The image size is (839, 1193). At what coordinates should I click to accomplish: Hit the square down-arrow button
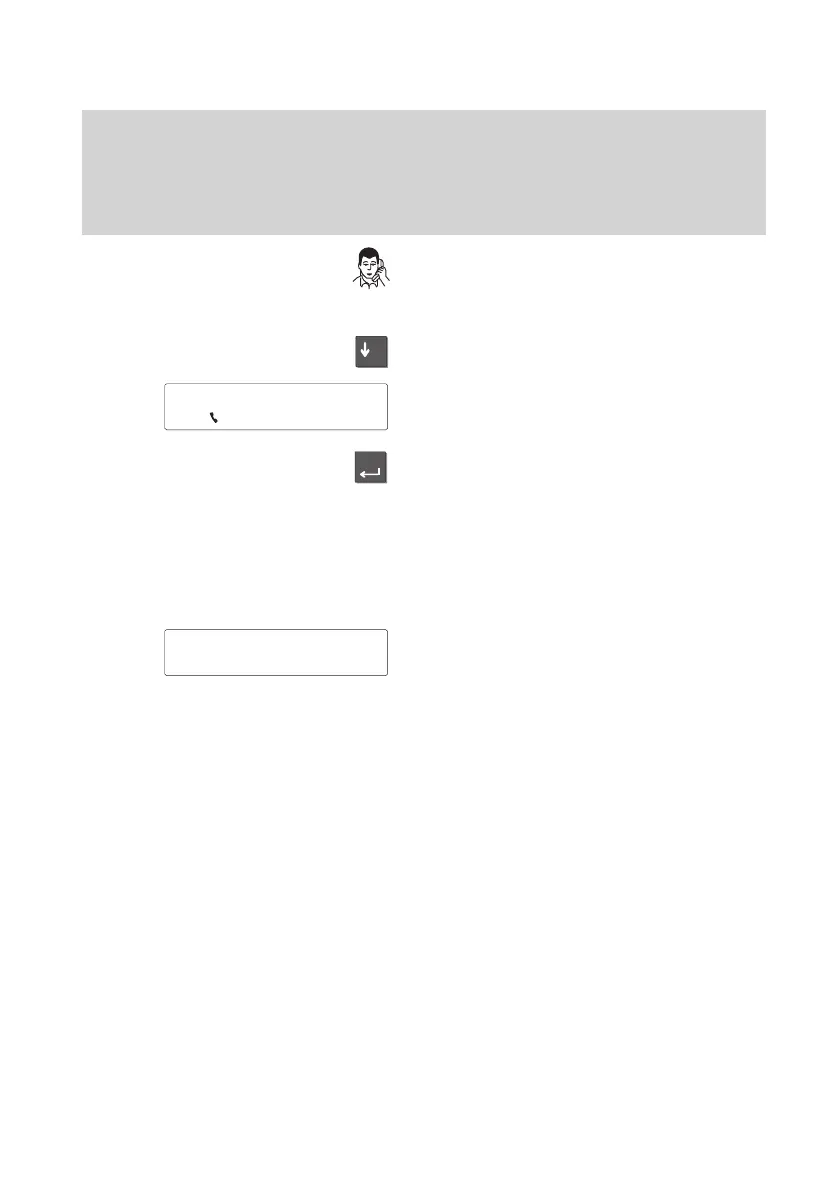point(371,352)
